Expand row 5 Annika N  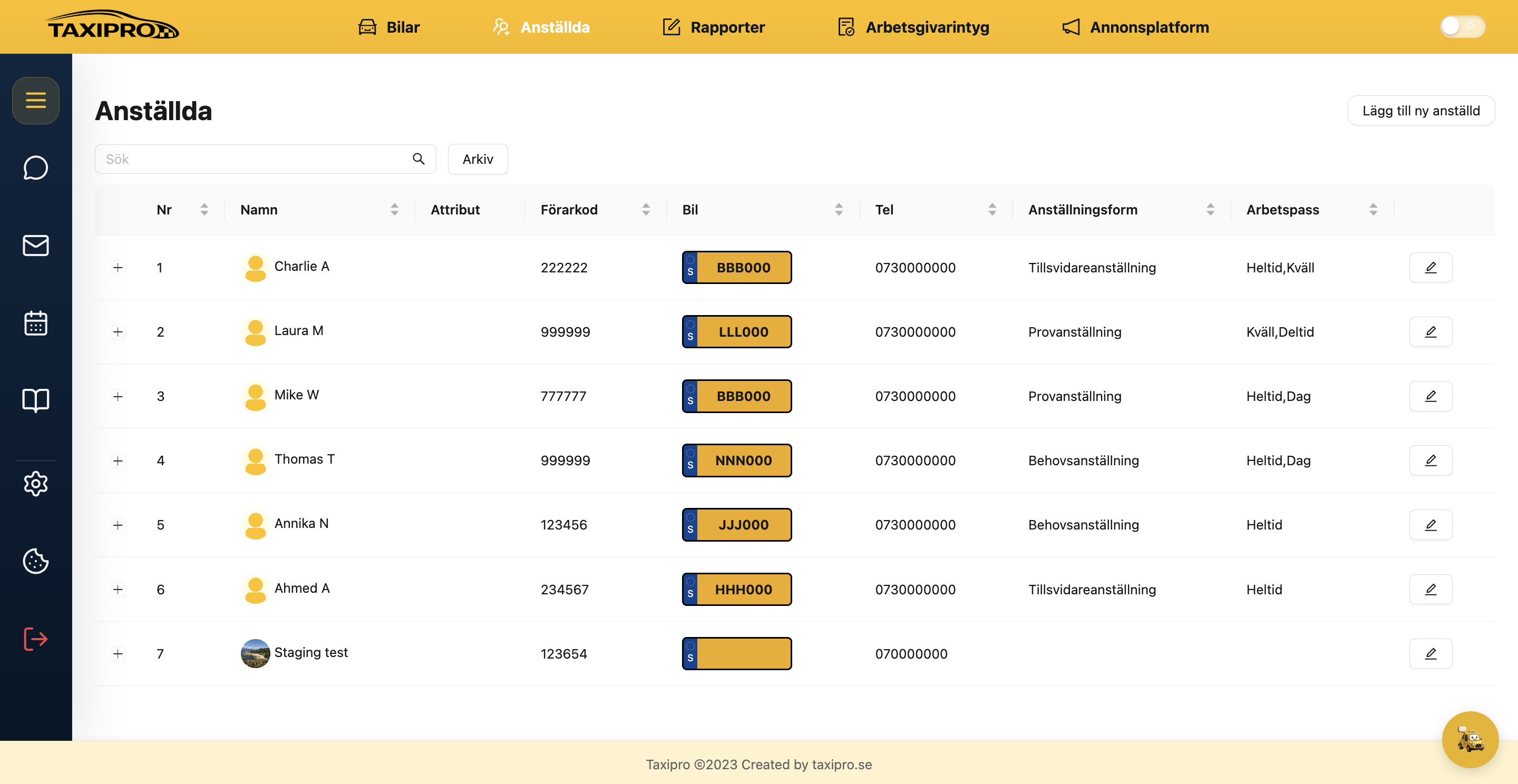tap(118, 525)
